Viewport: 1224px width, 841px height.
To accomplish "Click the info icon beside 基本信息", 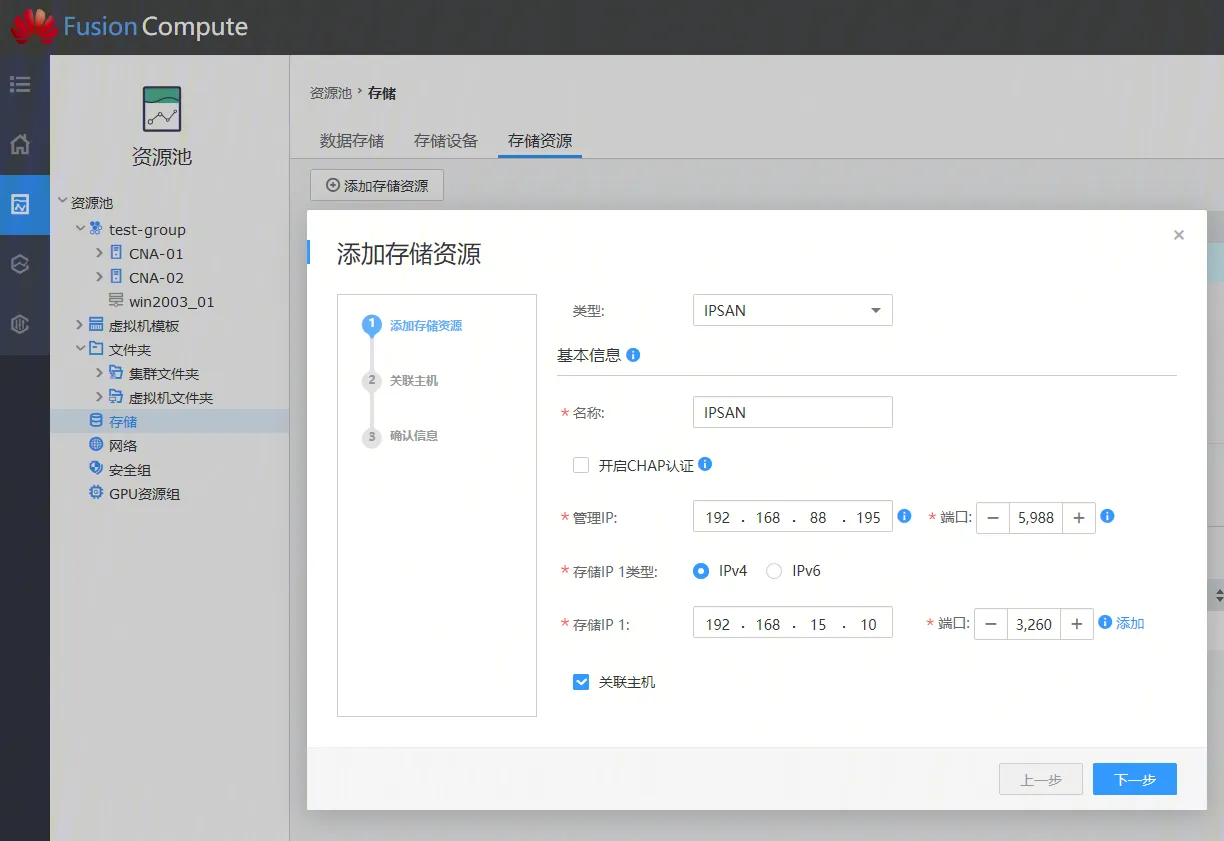I will (x=633, y=355).
